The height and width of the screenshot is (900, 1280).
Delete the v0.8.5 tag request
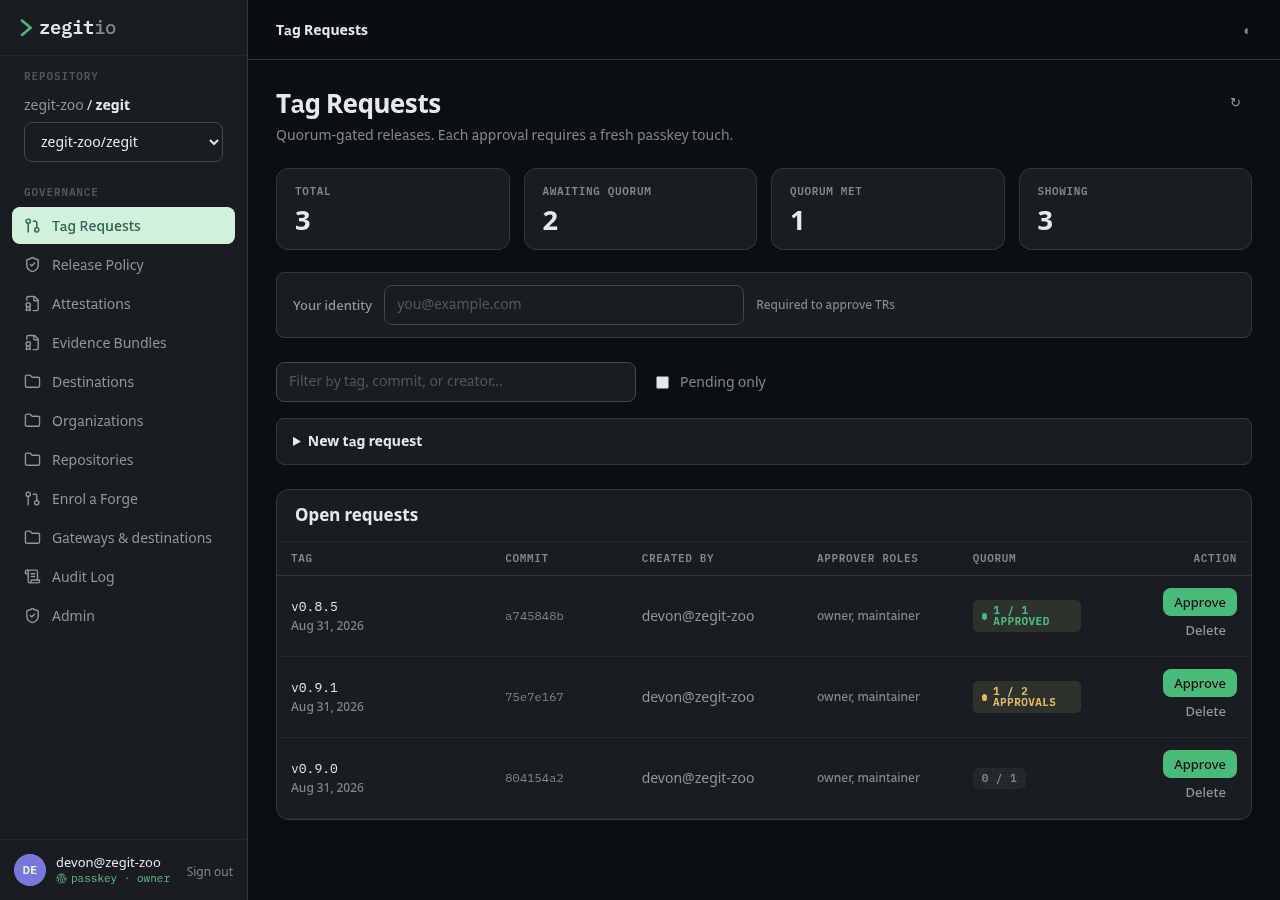pyautogui.click(x=1205, y=631)
